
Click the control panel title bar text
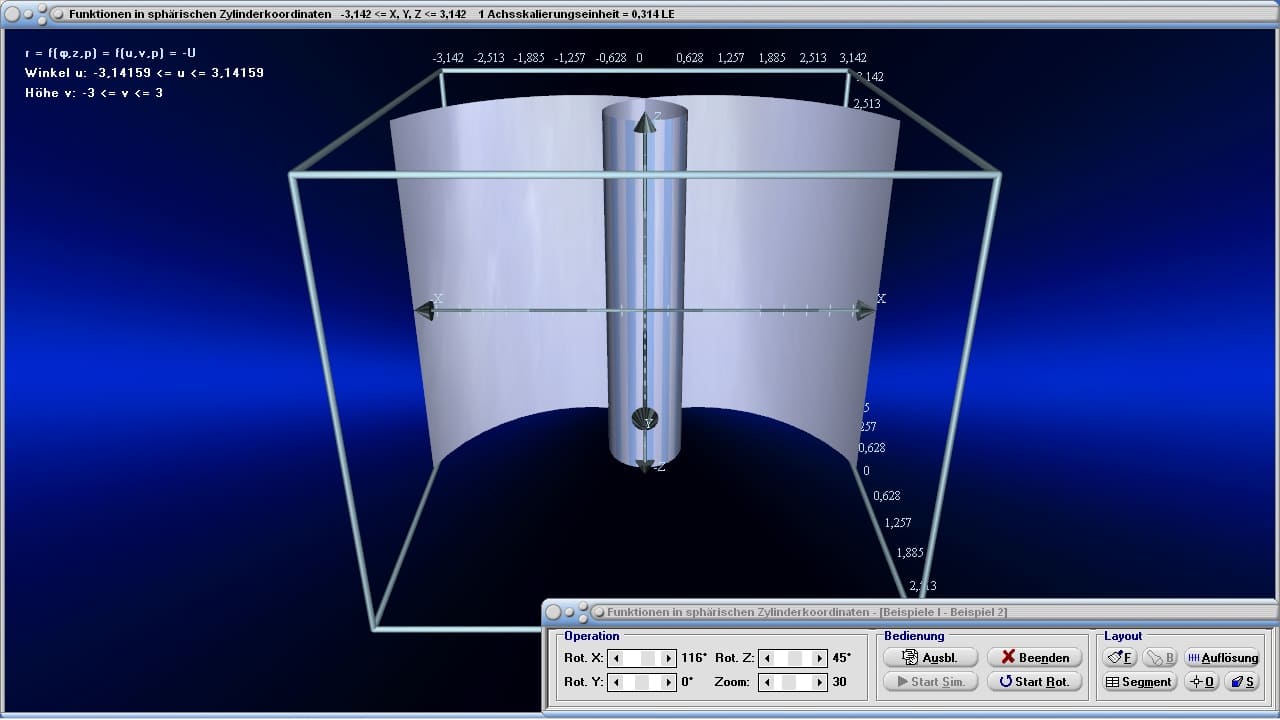tap(807, 612)
